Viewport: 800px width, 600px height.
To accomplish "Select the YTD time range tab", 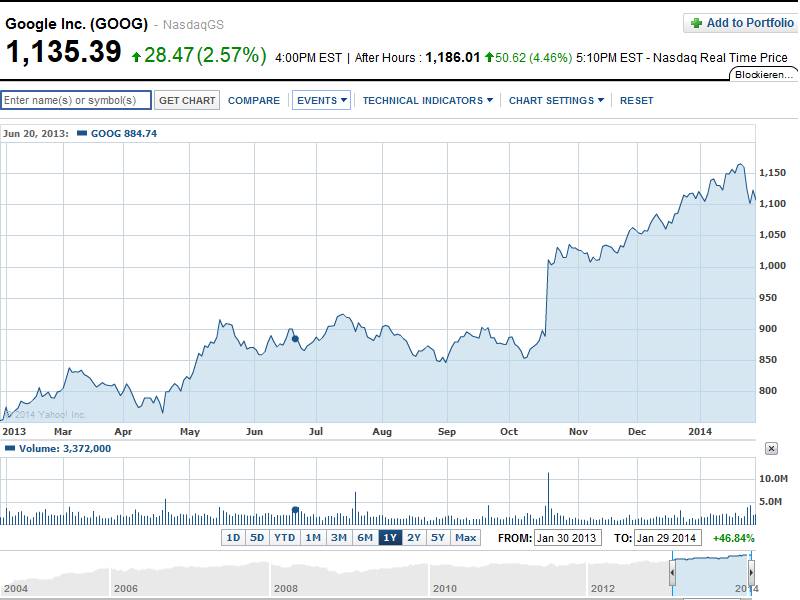I will click(284, 537).
